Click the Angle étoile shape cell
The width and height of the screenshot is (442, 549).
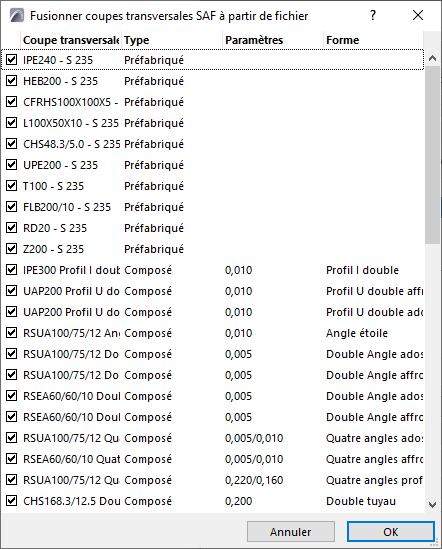pyautogui.click(x=357, y=333)
